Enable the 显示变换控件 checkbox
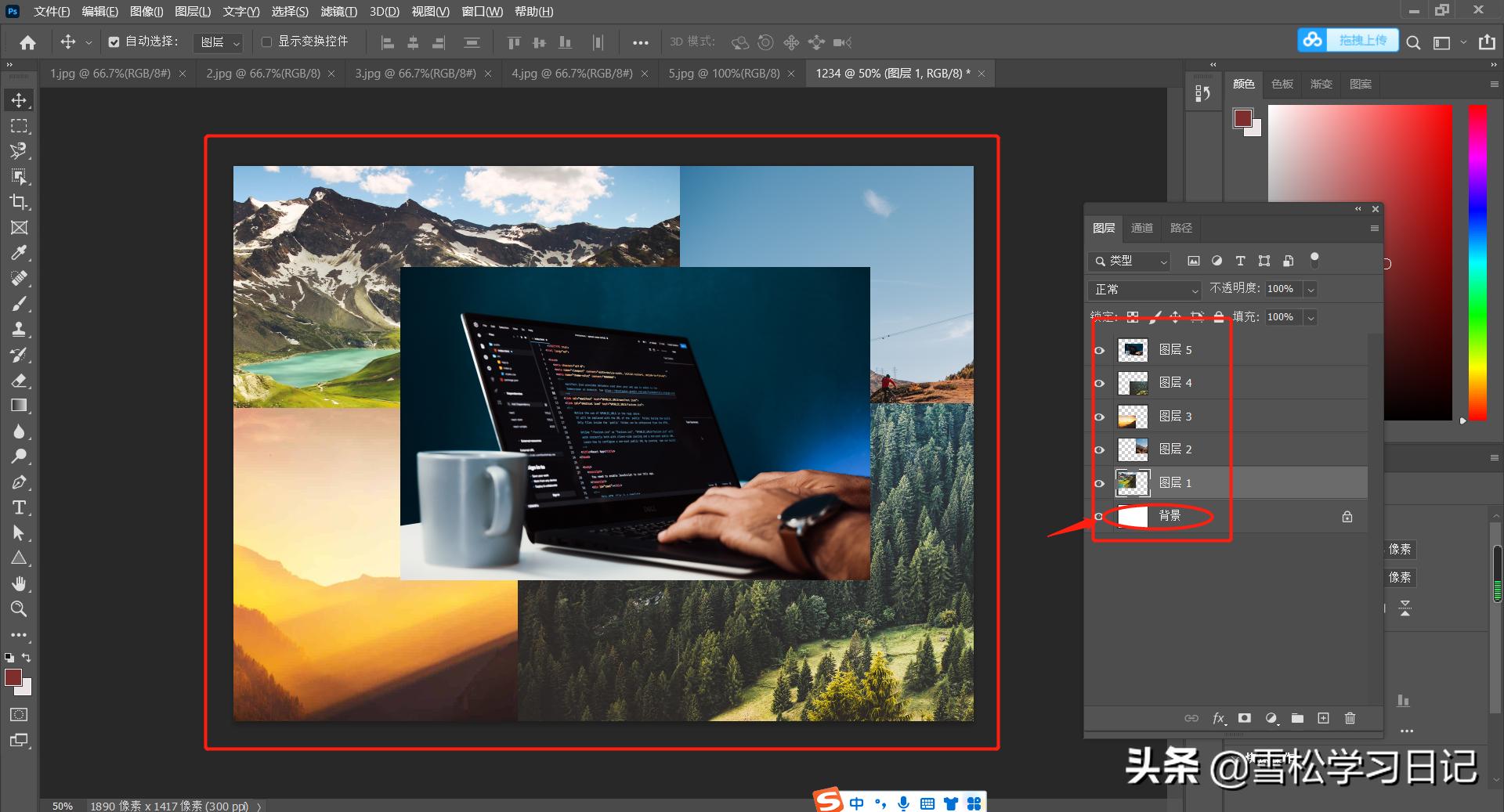Screen dimensions: 1504x812 click(266, 42)
